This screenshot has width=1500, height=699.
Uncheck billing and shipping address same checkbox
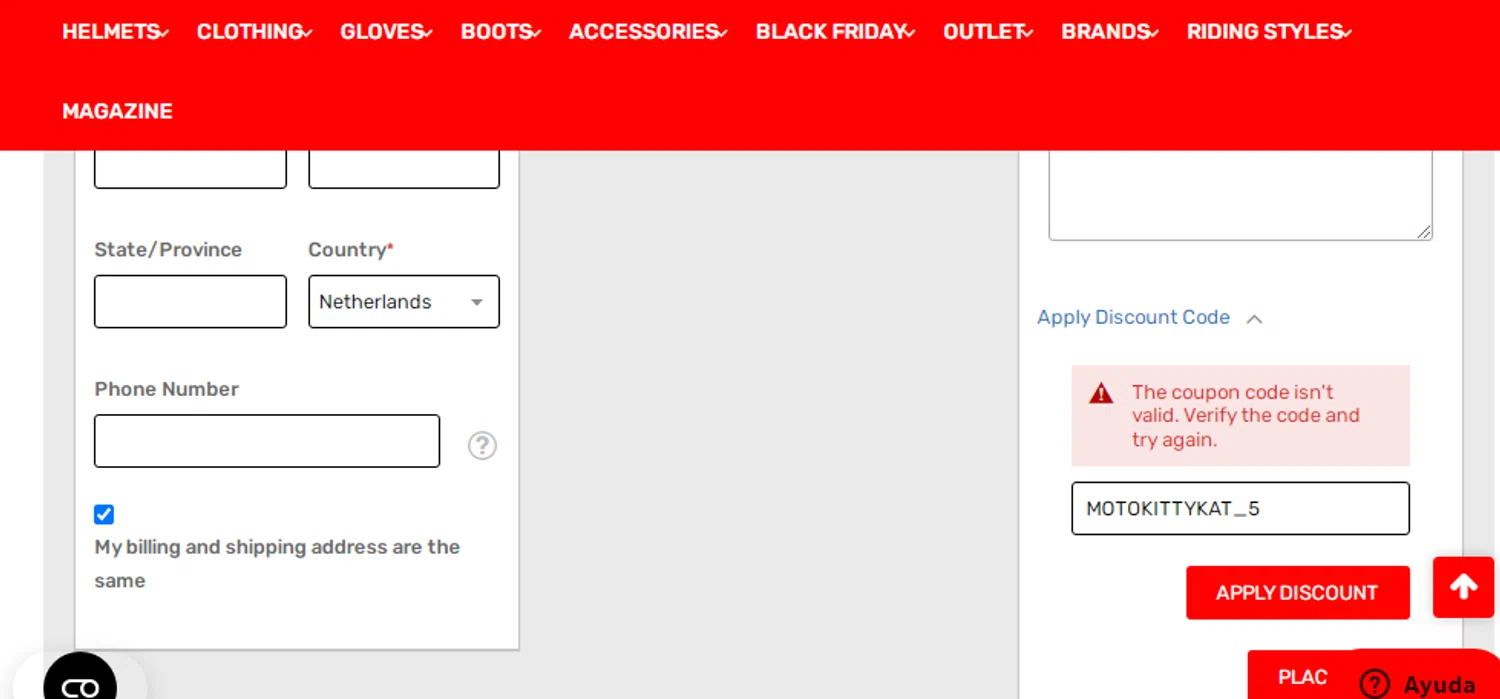tap(104, 514)
